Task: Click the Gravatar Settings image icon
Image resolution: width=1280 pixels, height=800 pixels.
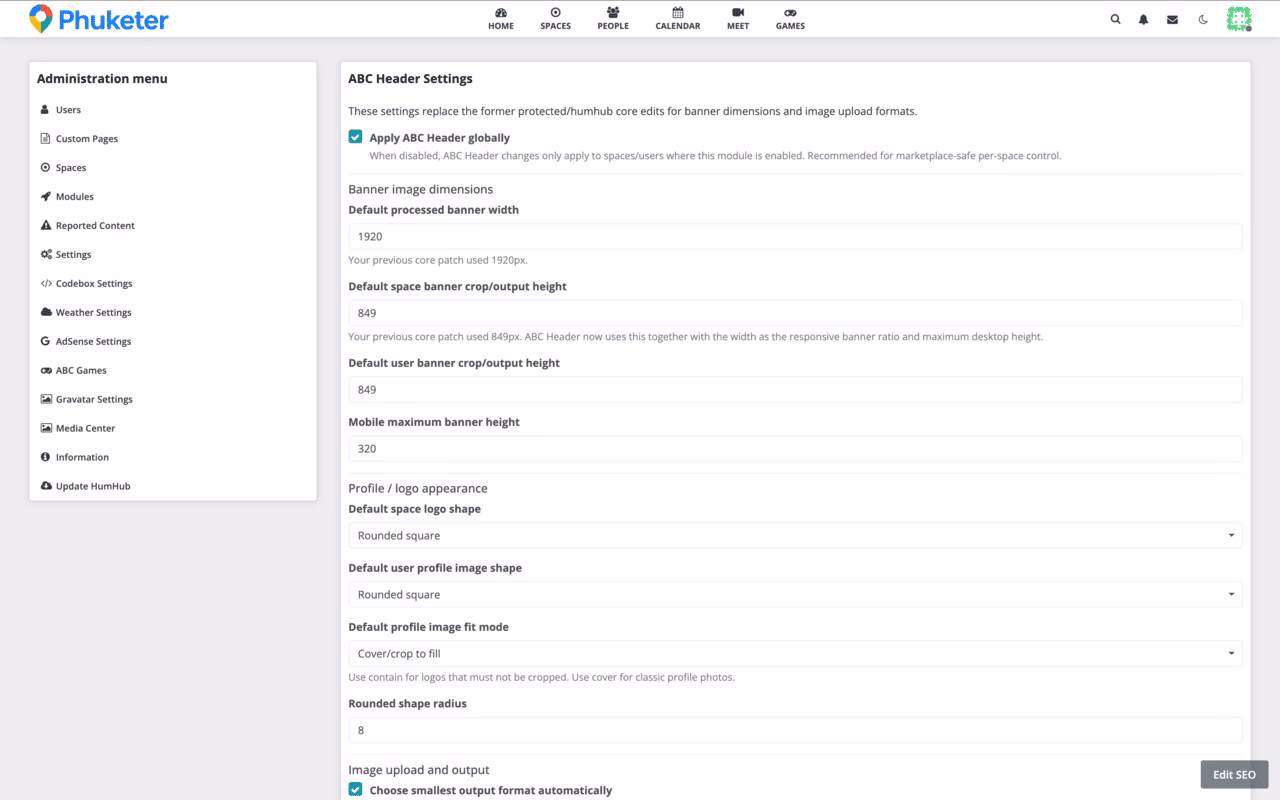Action: point(46,400)
